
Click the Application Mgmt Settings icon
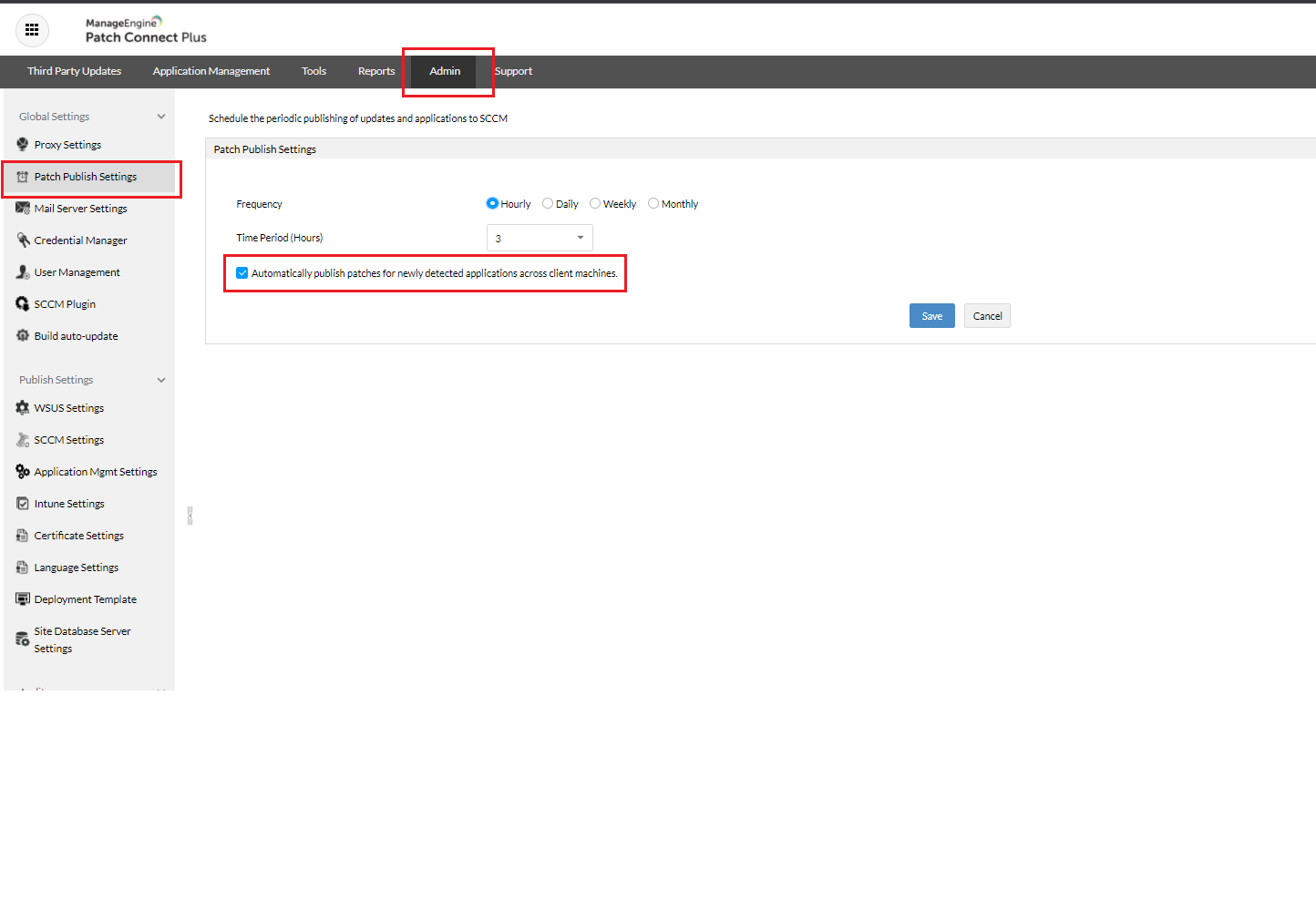(x=23, y=472)
